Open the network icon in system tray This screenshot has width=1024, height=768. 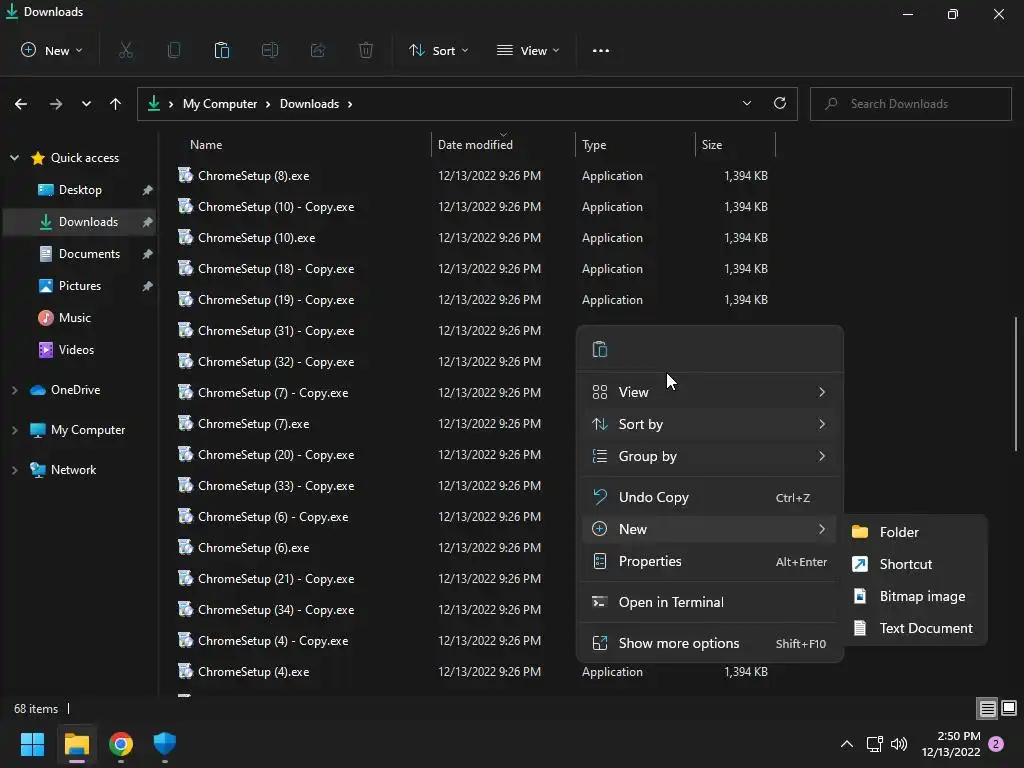874,744
